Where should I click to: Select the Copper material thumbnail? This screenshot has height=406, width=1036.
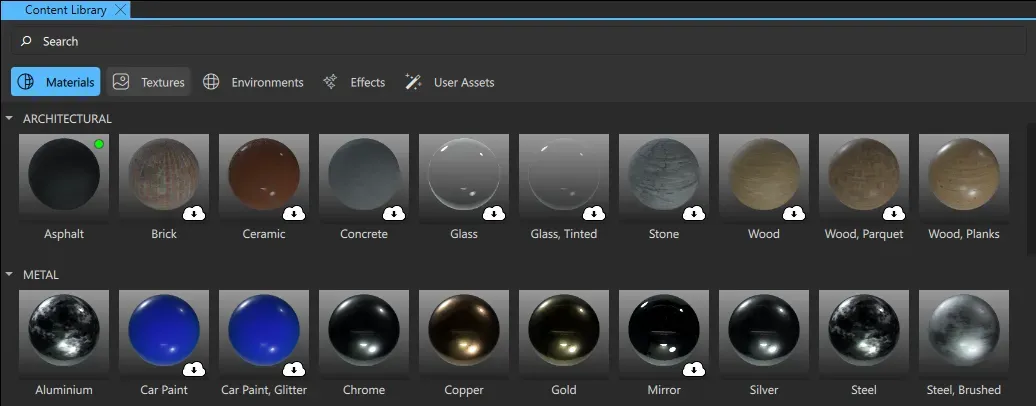point(464,333)
